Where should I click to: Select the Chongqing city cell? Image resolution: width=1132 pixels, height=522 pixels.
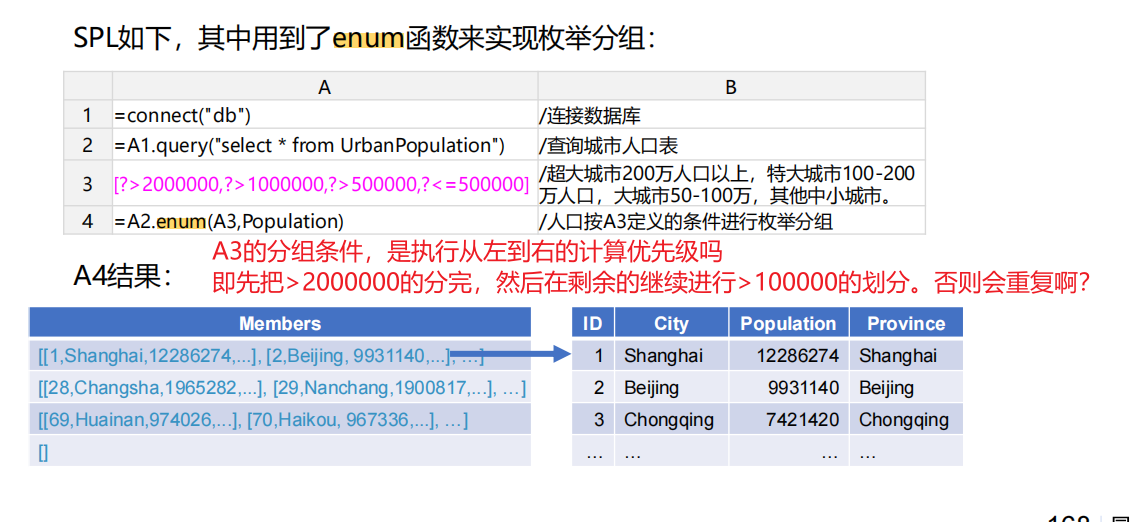tap(669, 420)
